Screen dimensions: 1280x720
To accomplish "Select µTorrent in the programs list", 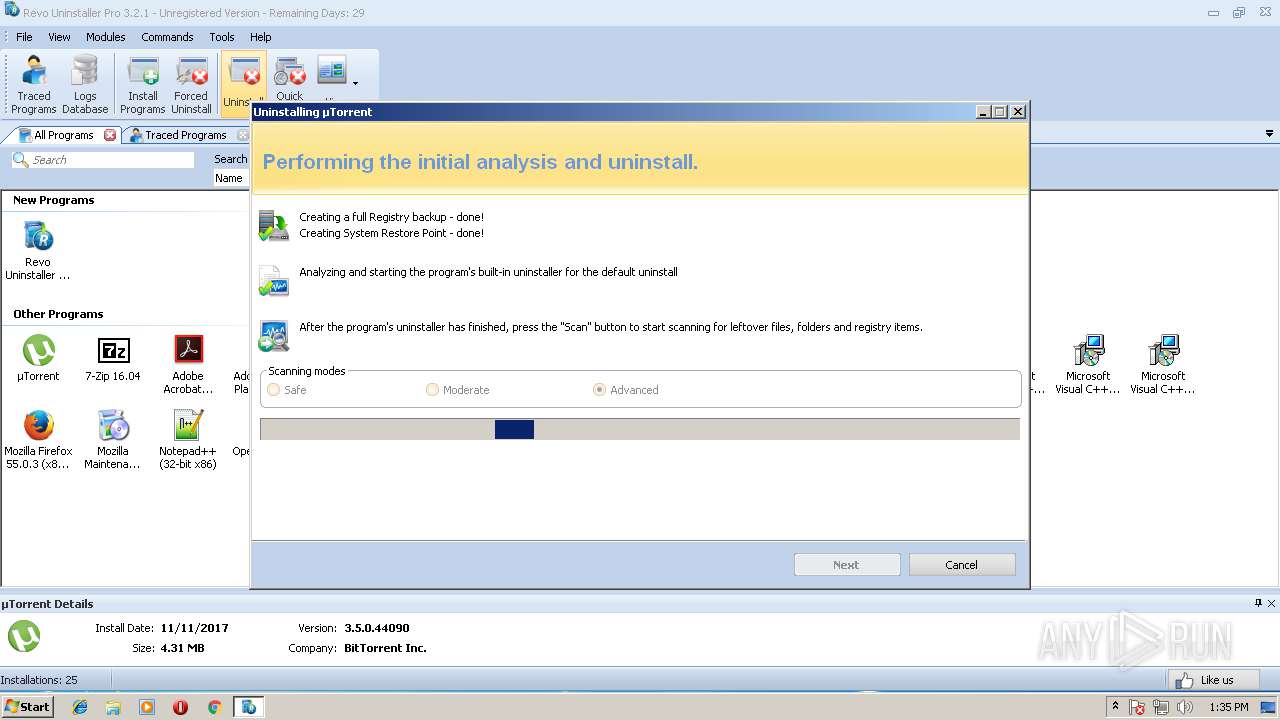I will pos(38,359).
